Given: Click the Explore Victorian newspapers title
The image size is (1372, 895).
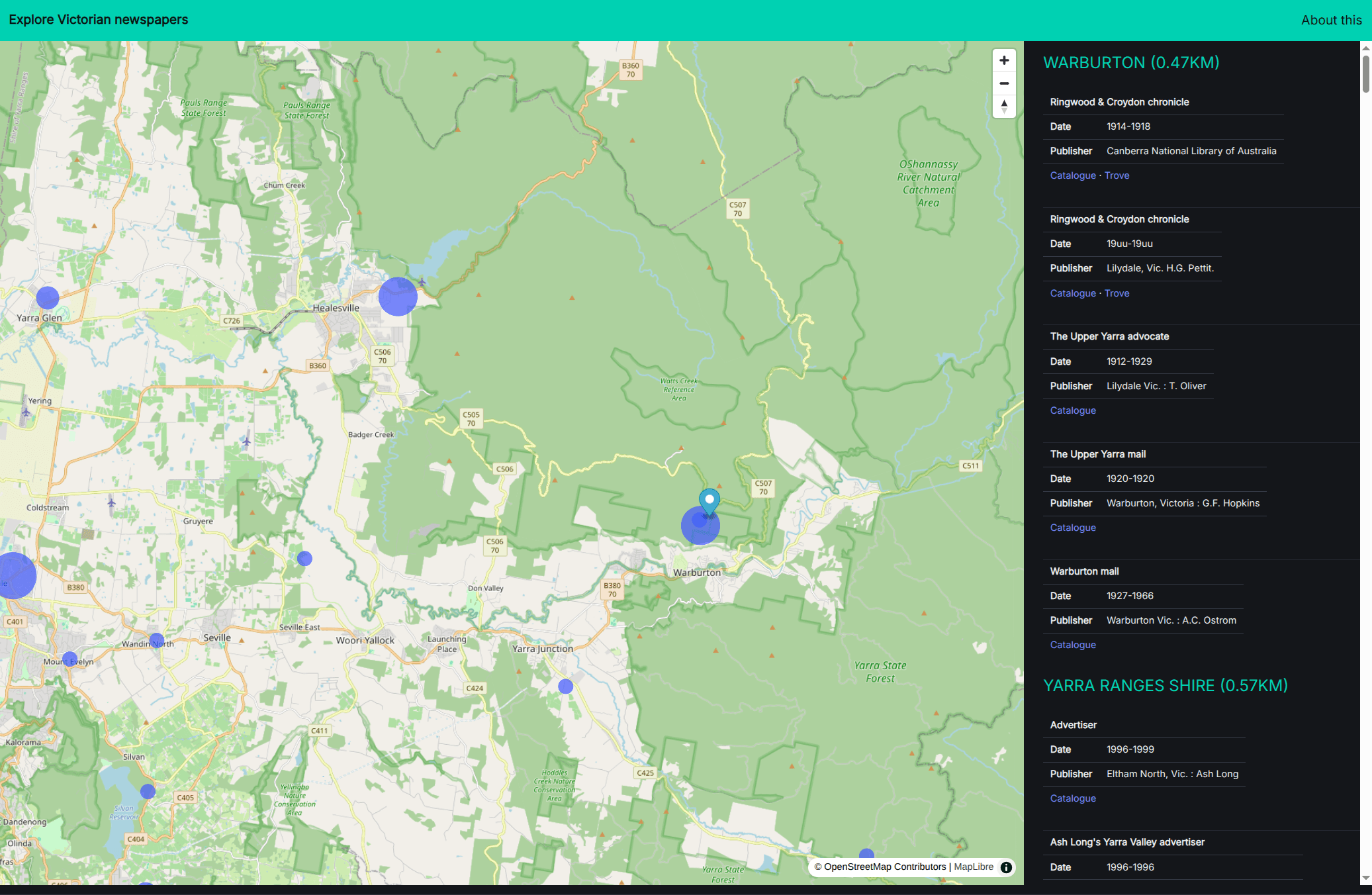Looking at the screenshot, I should 99,20.
